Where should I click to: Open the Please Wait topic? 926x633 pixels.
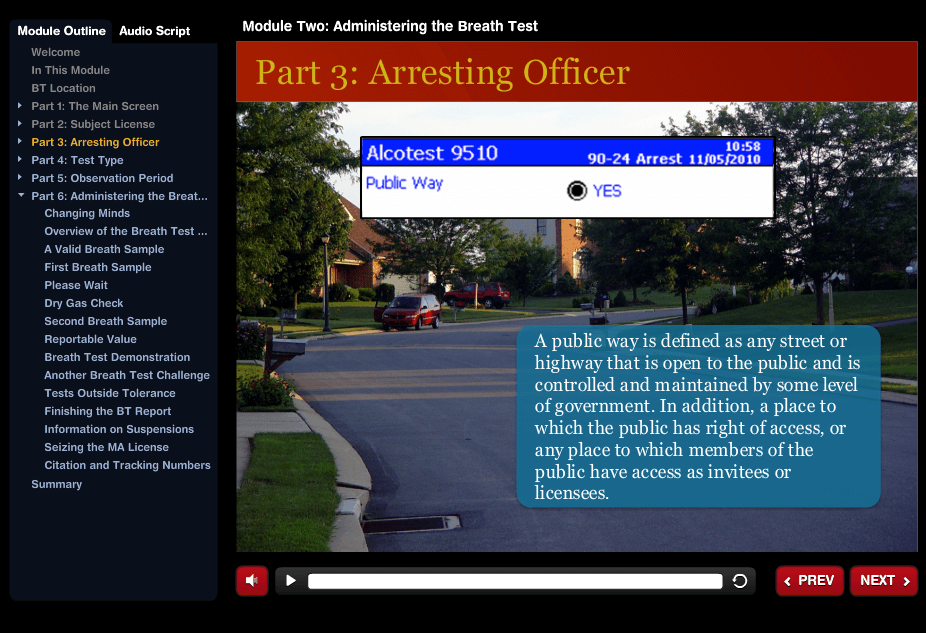[76, 285]
